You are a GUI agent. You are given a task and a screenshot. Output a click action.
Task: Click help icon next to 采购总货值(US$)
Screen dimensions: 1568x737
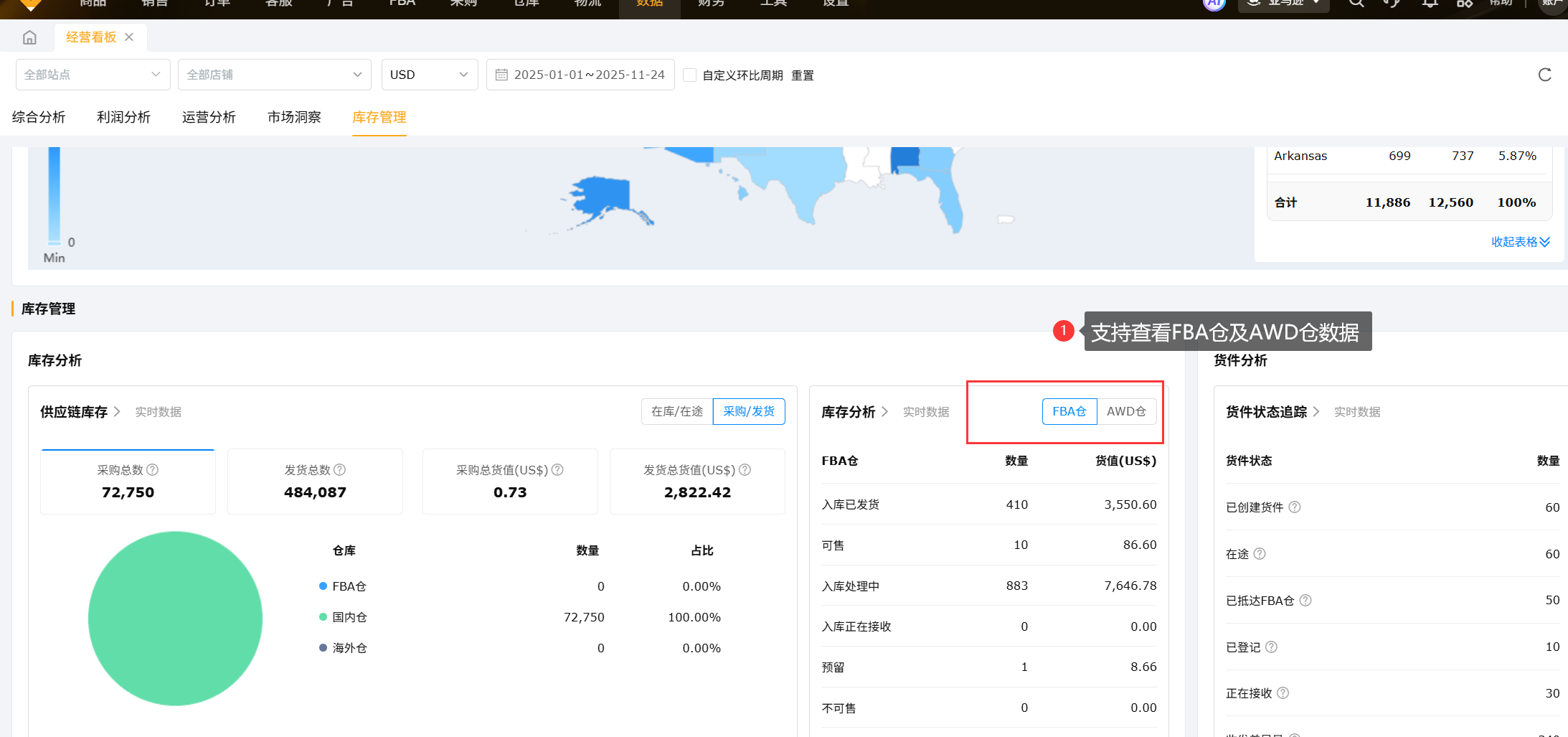(557, 470)
